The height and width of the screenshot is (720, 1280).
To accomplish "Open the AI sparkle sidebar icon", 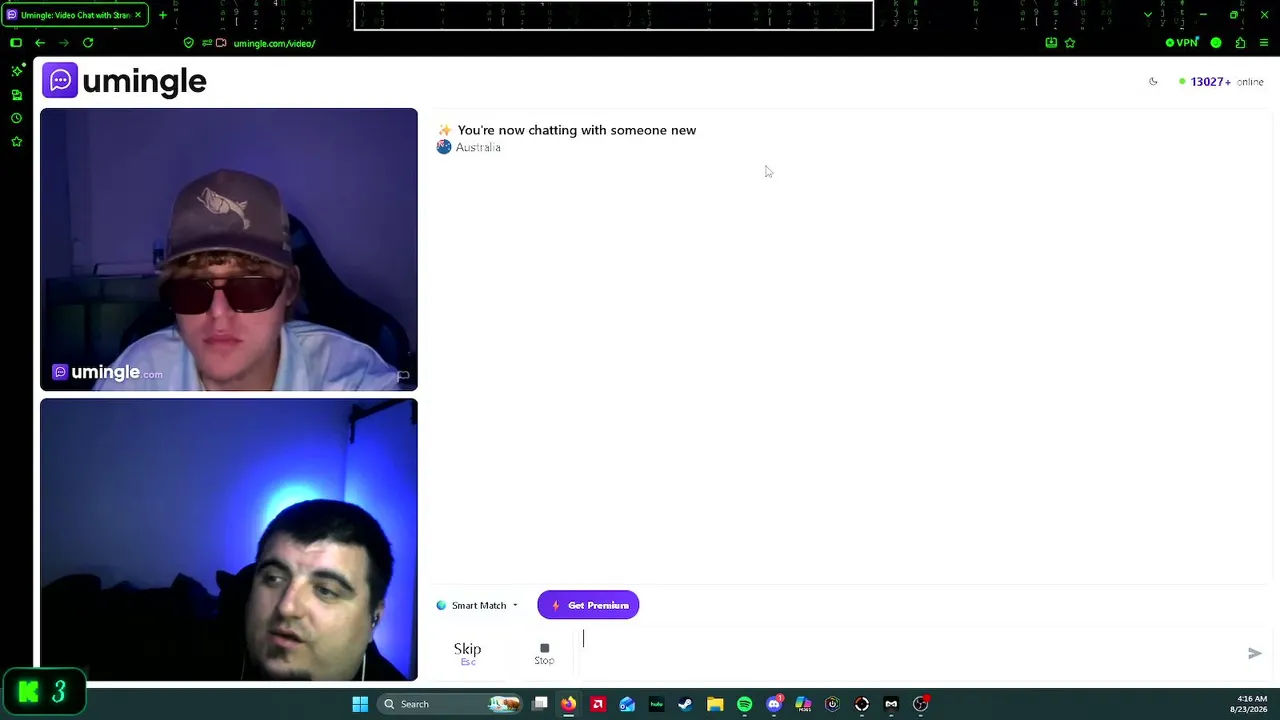I will pyautogui.click(x=16, y=71).
